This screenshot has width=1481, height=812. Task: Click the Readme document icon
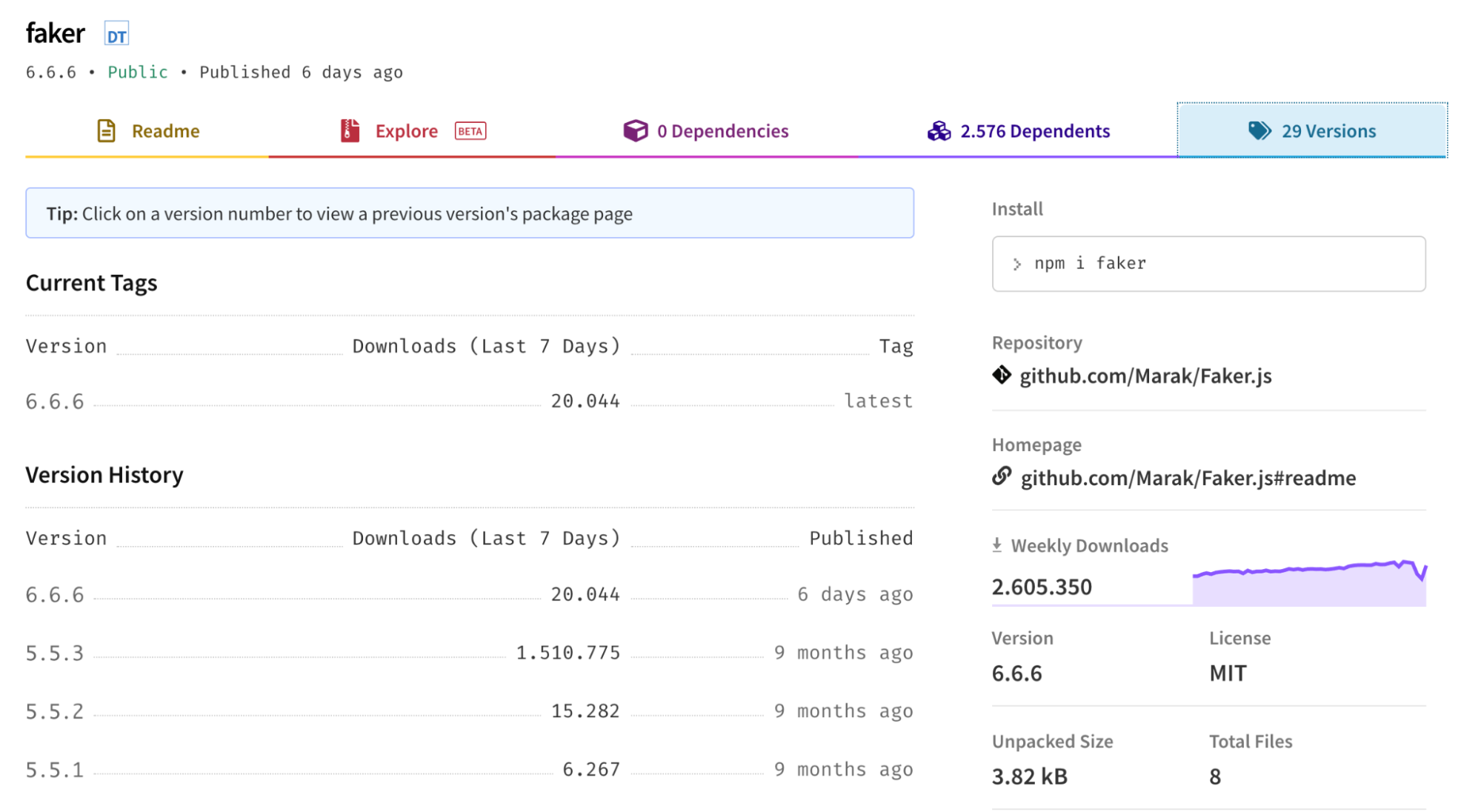[107, 131]
